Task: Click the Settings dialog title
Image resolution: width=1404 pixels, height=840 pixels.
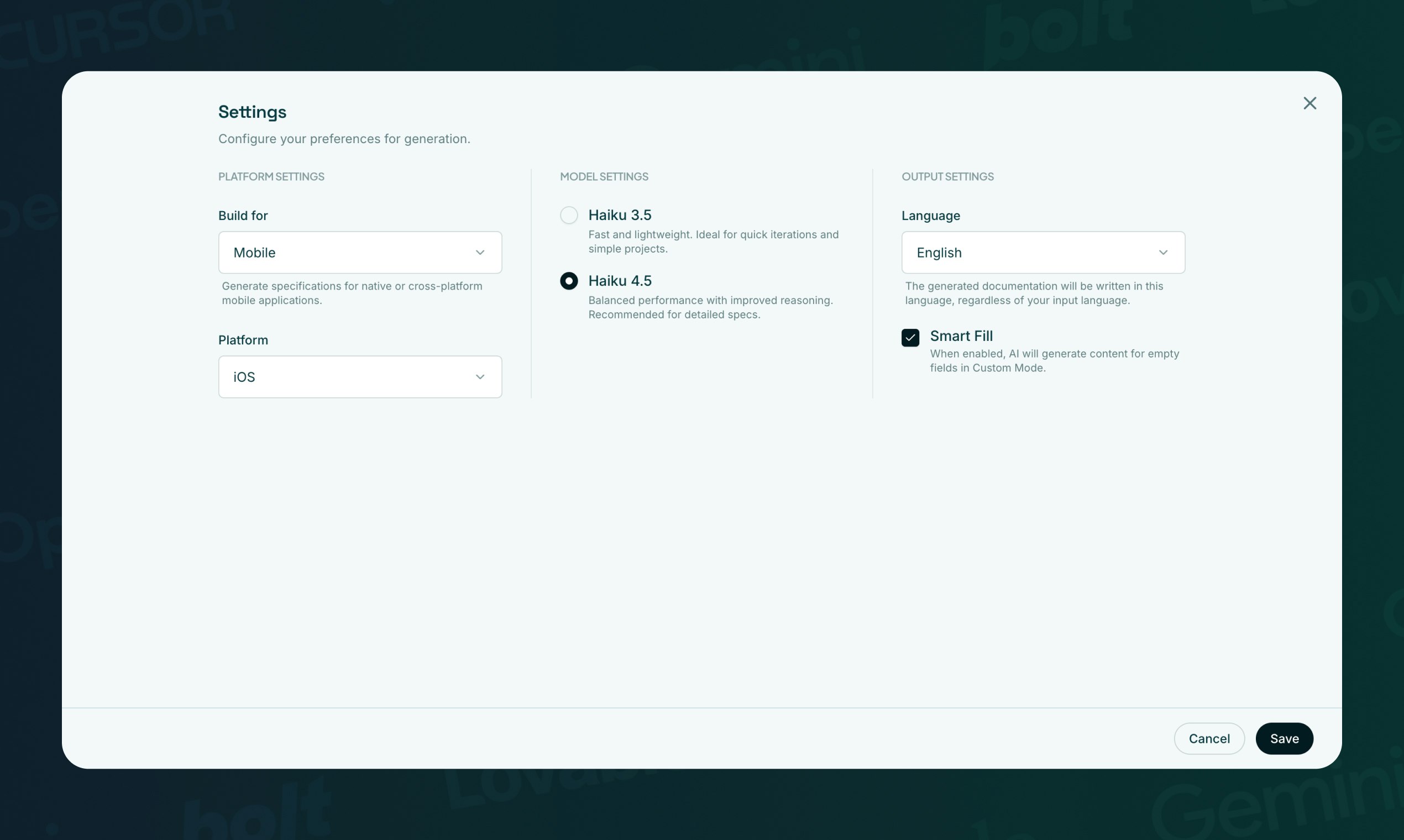Action: click(252, 112)
